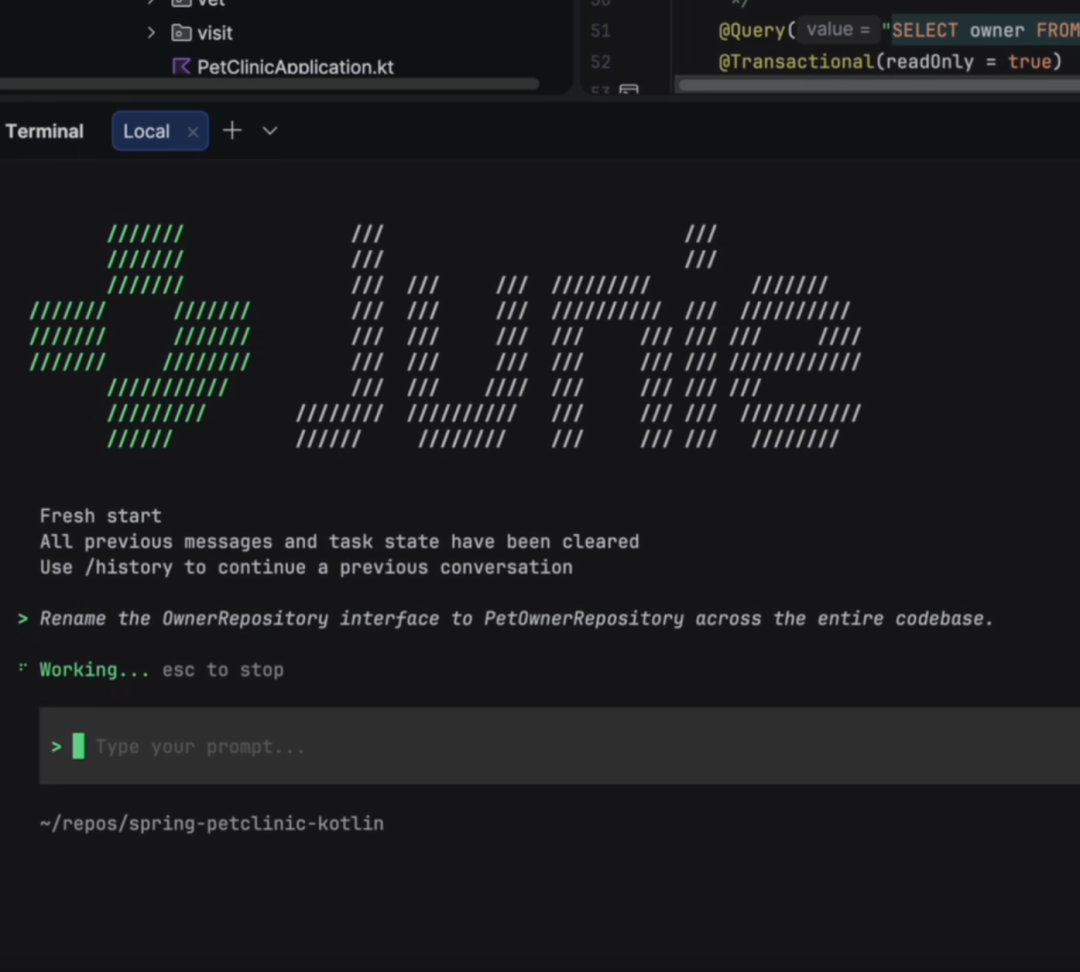Click the @Transactional annotation on line 52
The height and width of the screenshot is (972, 1080).
[x=796, y=62]
